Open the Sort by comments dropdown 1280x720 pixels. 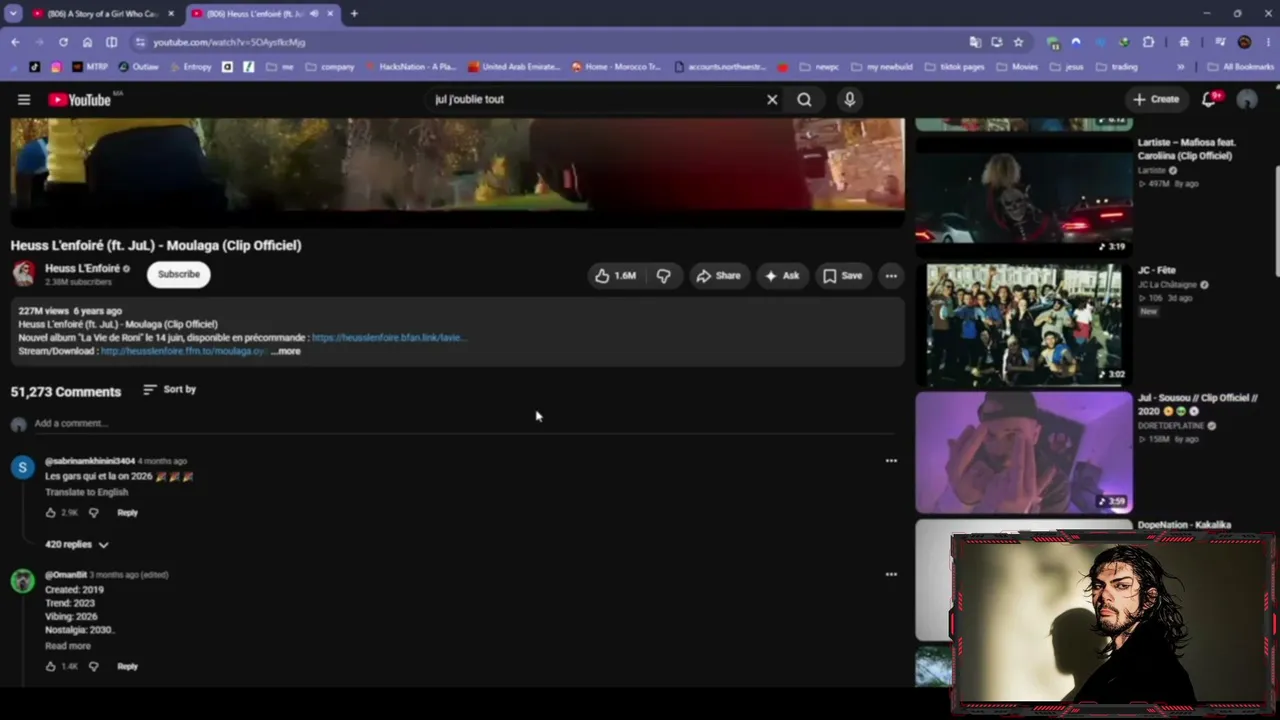pyautogui.click(x=170, y=389)
